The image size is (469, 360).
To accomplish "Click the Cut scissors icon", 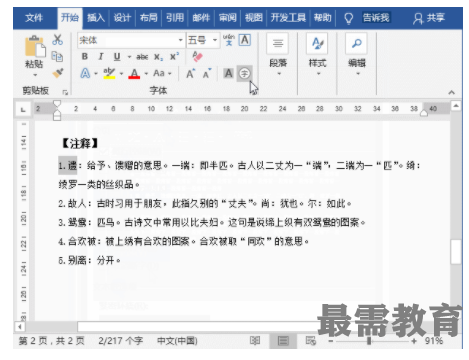I will 57,39.
